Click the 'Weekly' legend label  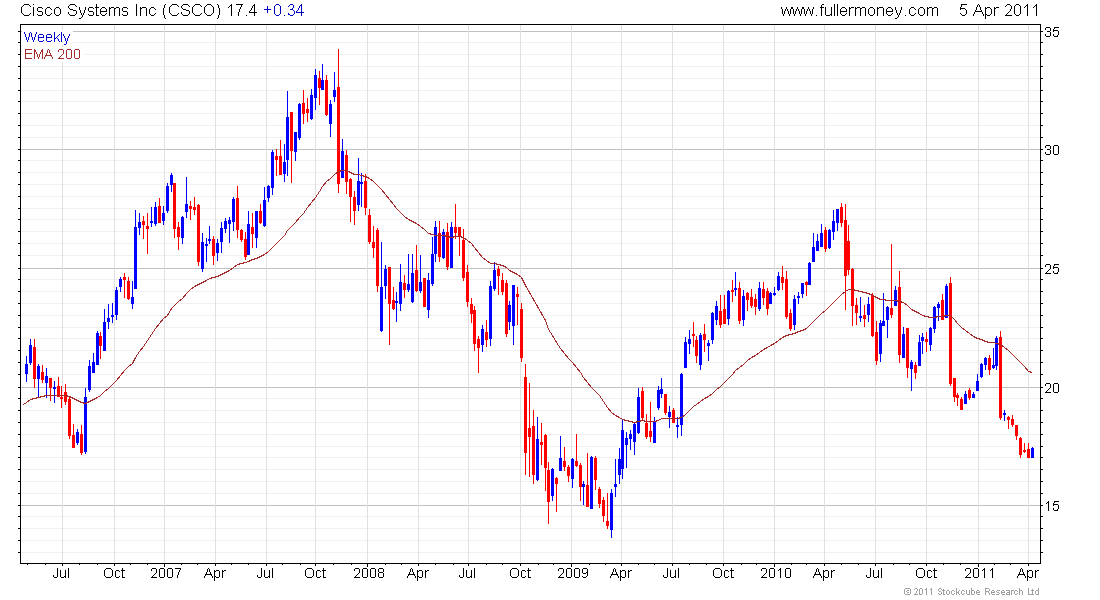pyautogui.click(x=47, y=37)
